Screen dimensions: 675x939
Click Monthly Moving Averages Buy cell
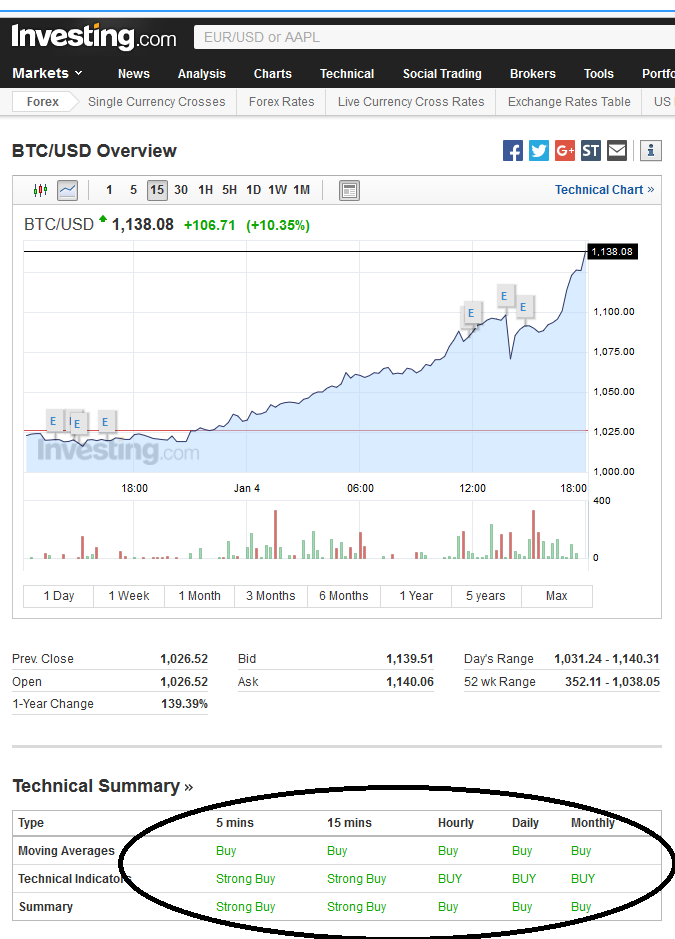click(x=581, y=850)
